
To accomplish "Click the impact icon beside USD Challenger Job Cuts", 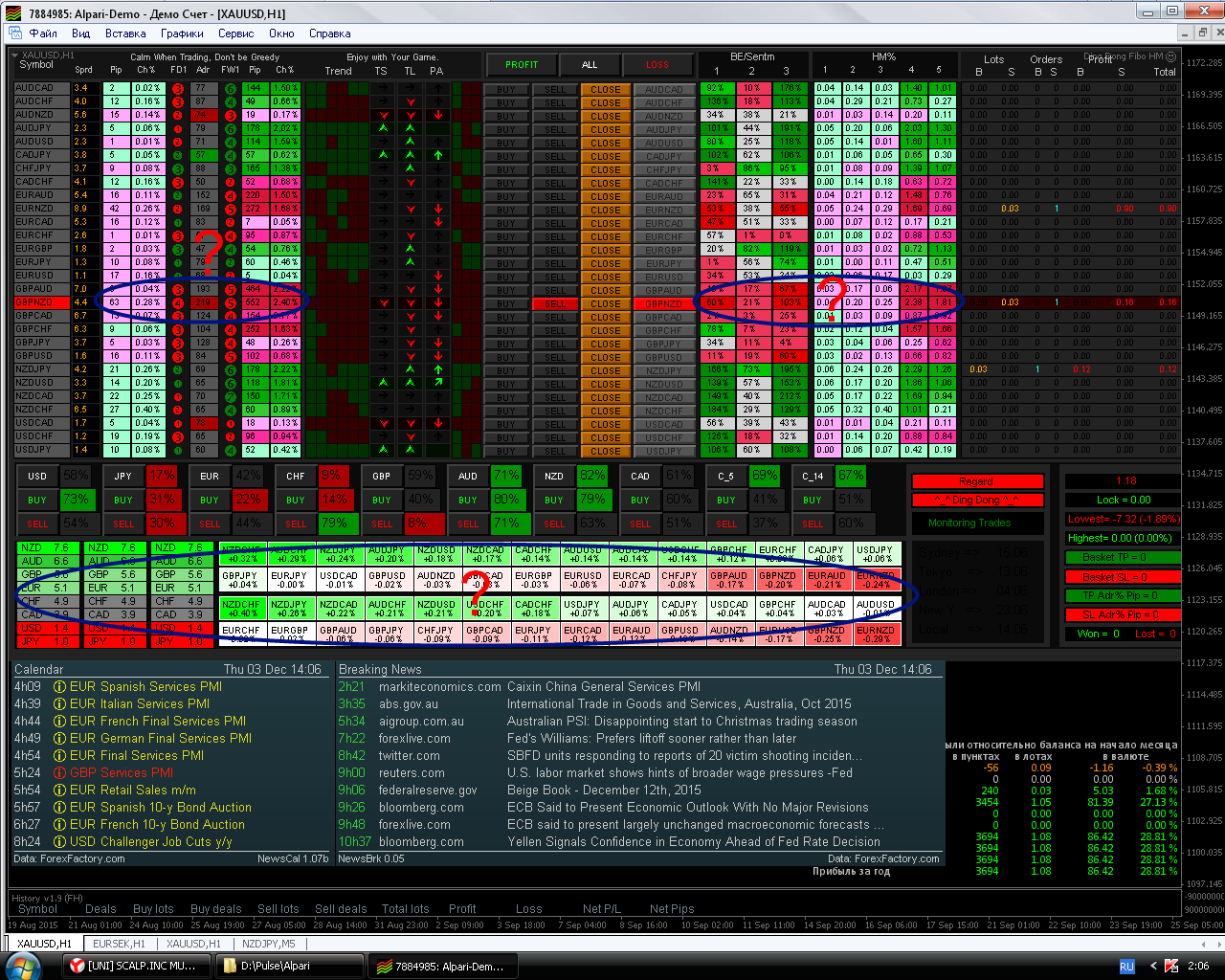I will pyautogui.click(x=59, y=841).
